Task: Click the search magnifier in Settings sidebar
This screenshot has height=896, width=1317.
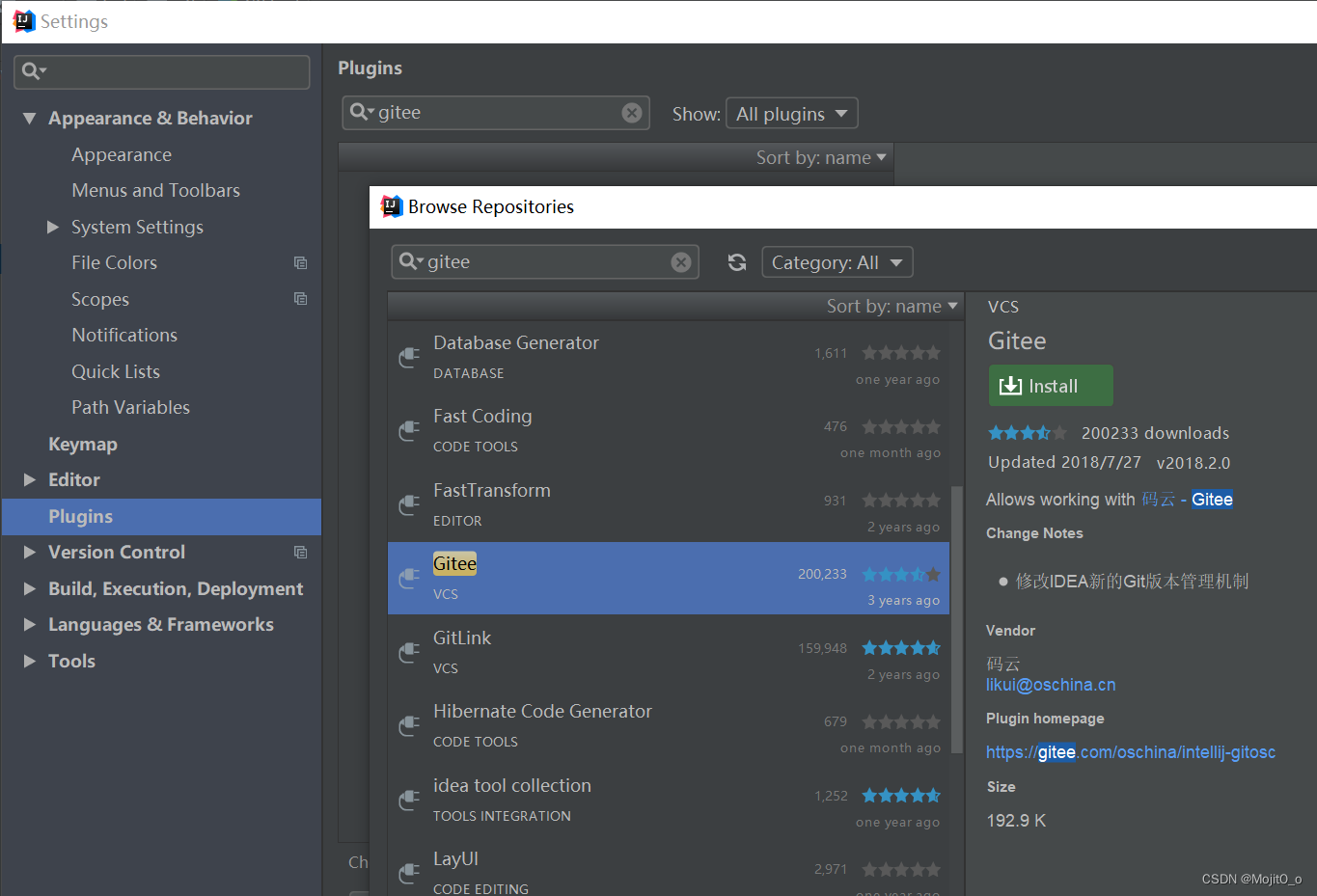Action: pos(34,70)
